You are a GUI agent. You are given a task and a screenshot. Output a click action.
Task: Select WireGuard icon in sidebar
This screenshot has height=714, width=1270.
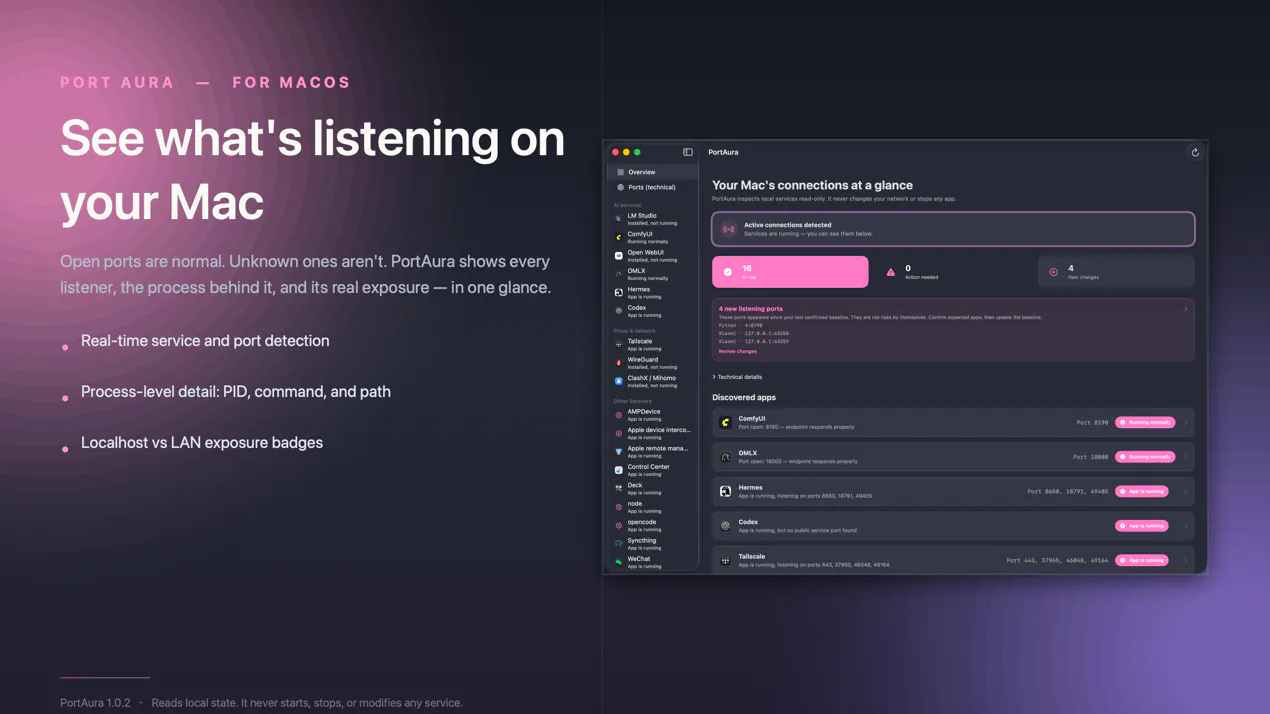click(619, 363)
